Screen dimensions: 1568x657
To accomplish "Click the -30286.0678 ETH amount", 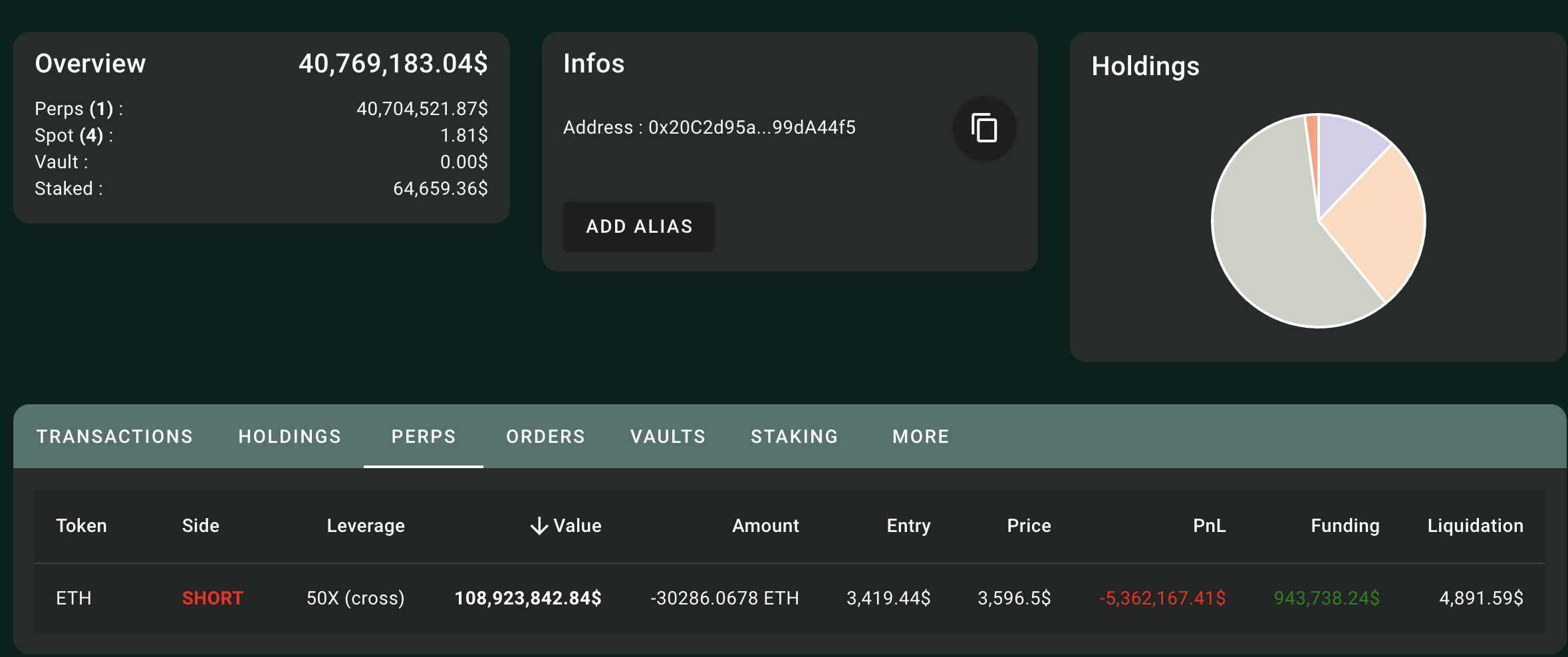I will coord(725,598).
